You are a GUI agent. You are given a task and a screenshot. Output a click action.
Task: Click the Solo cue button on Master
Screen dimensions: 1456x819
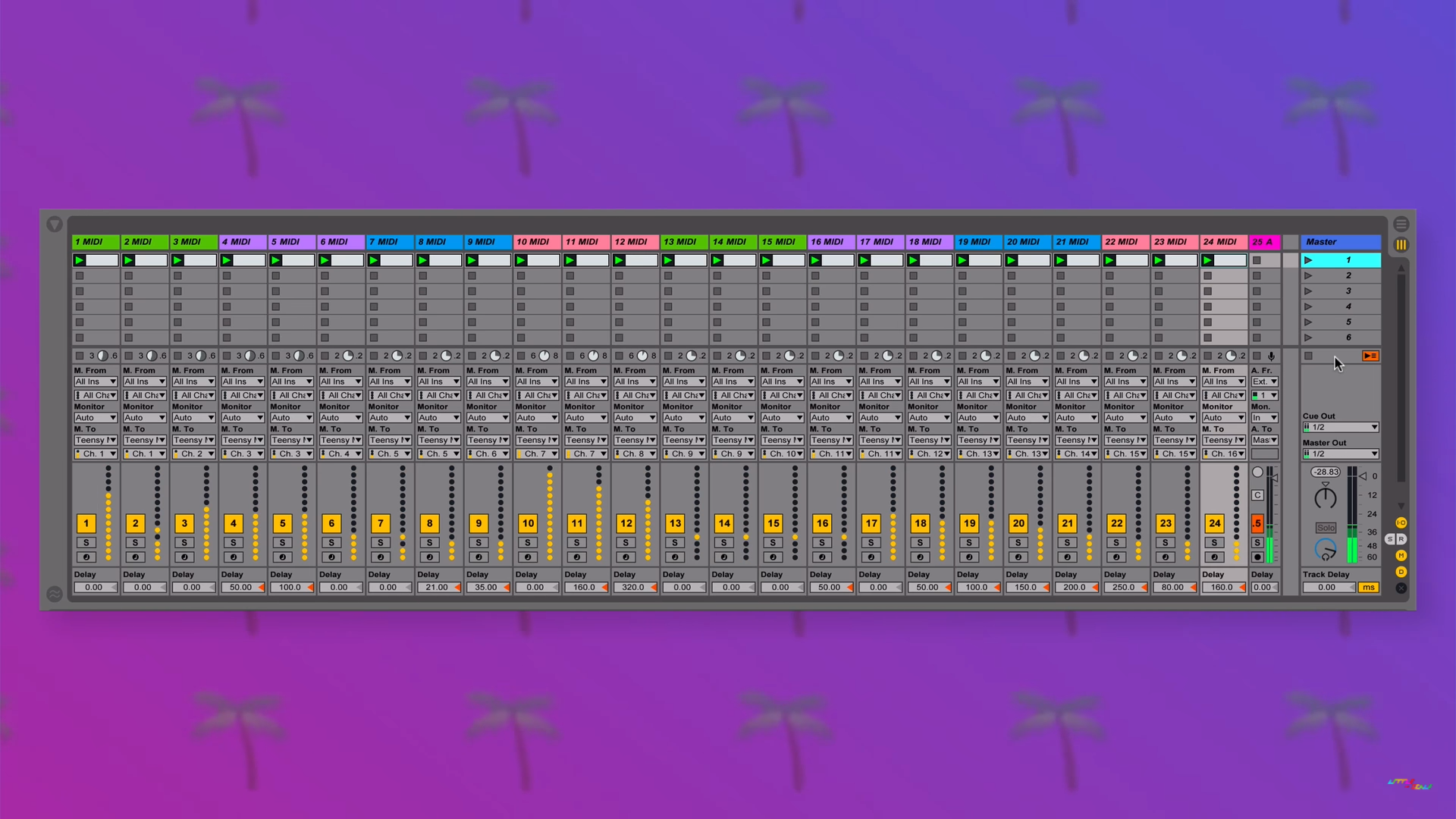1326,528
